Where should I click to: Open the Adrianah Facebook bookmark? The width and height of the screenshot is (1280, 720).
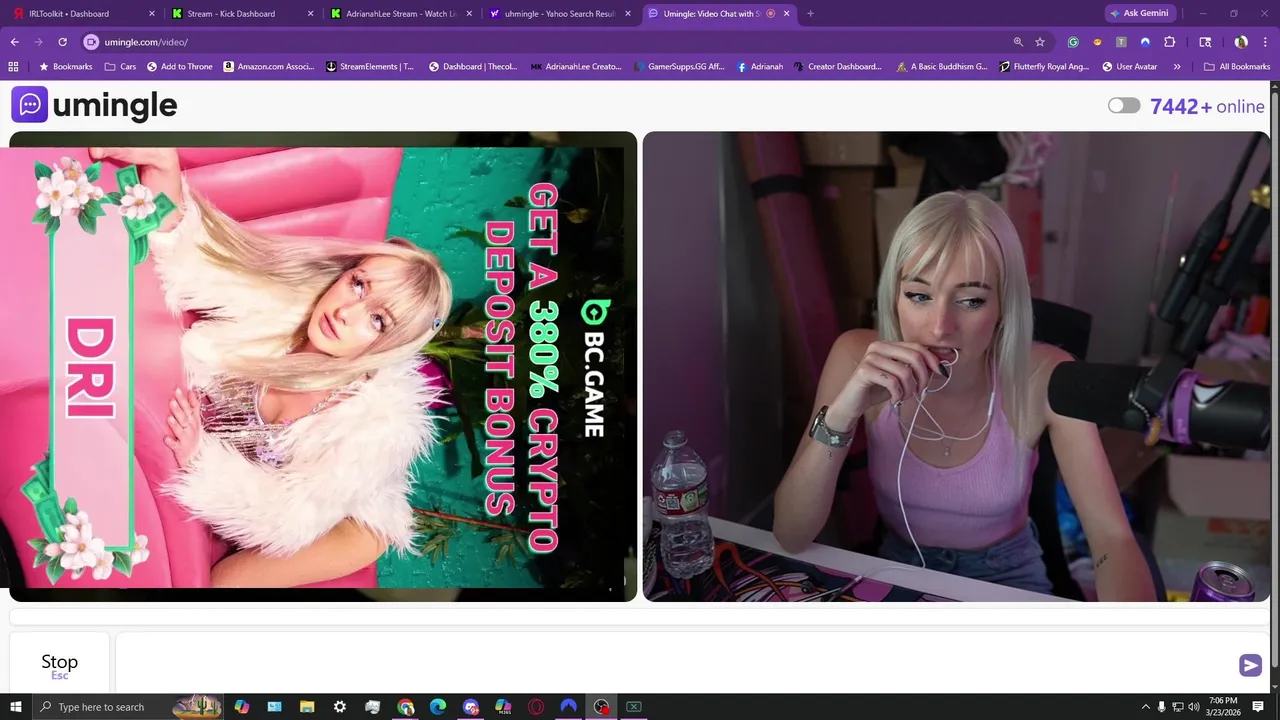(x=760, y=66)
